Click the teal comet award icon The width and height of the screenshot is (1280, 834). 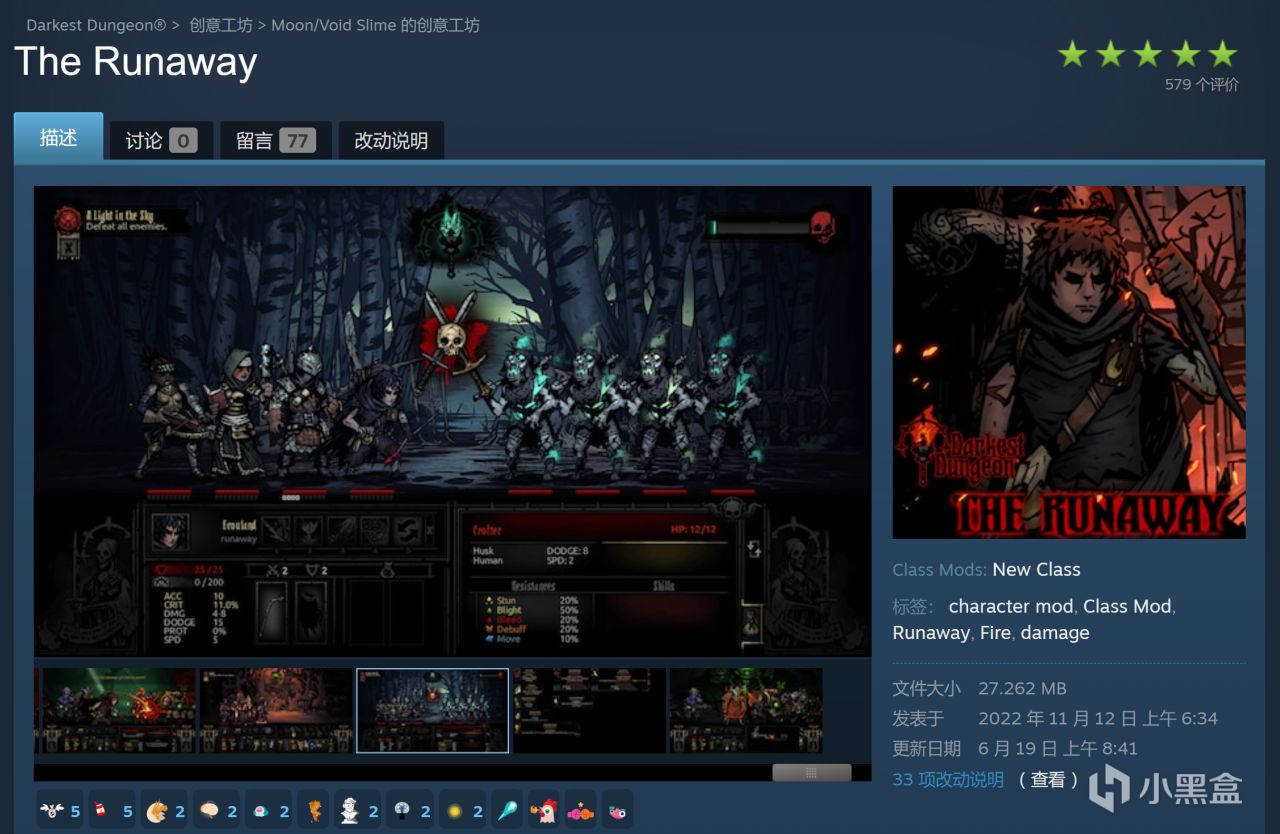508,811
